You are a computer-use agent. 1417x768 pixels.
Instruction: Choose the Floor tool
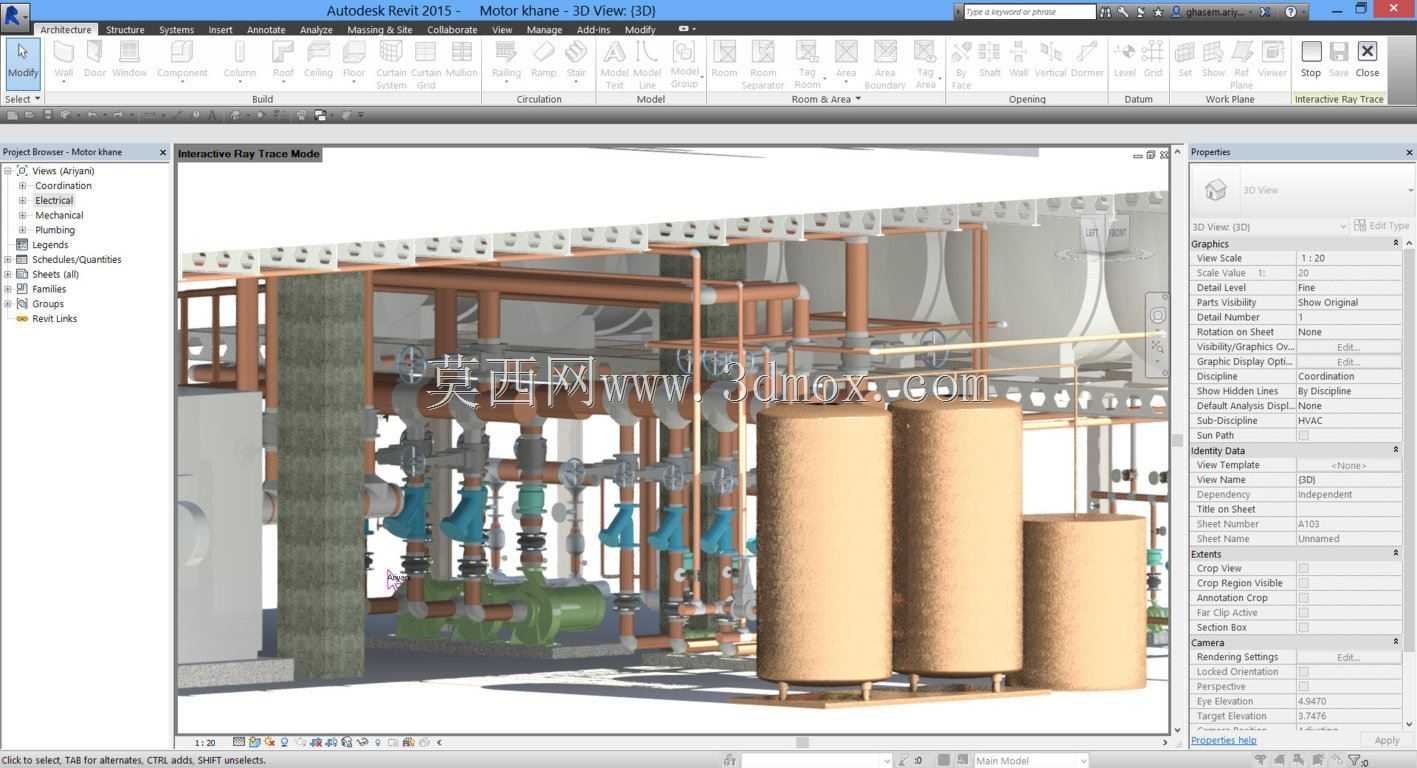[354, 60]
